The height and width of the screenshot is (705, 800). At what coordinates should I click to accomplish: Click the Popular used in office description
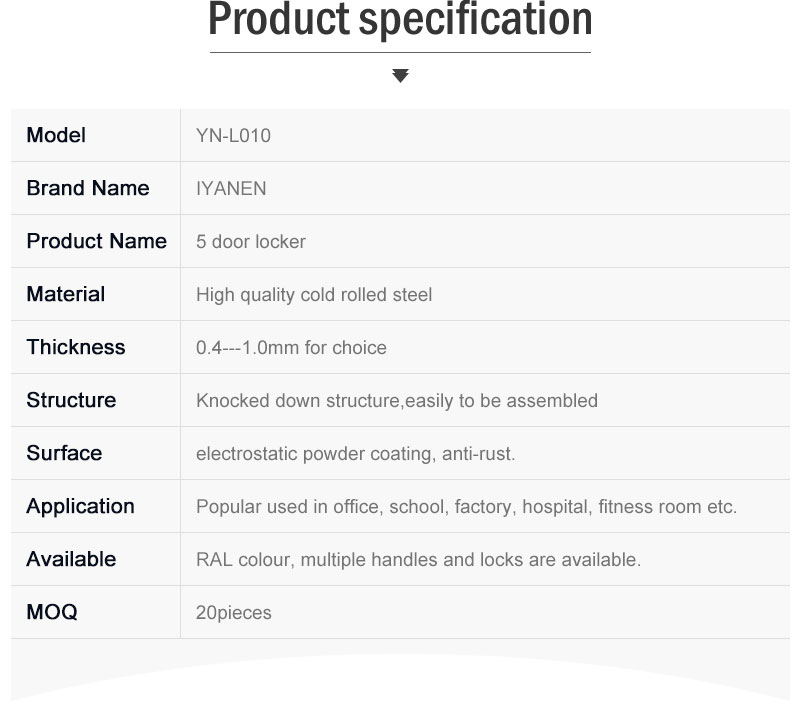coord(466,507)
